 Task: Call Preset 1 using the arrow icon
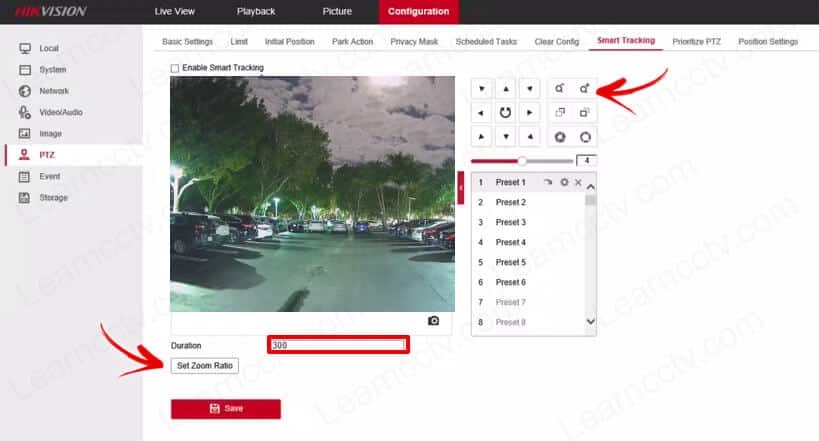click(x=548, y=183)
